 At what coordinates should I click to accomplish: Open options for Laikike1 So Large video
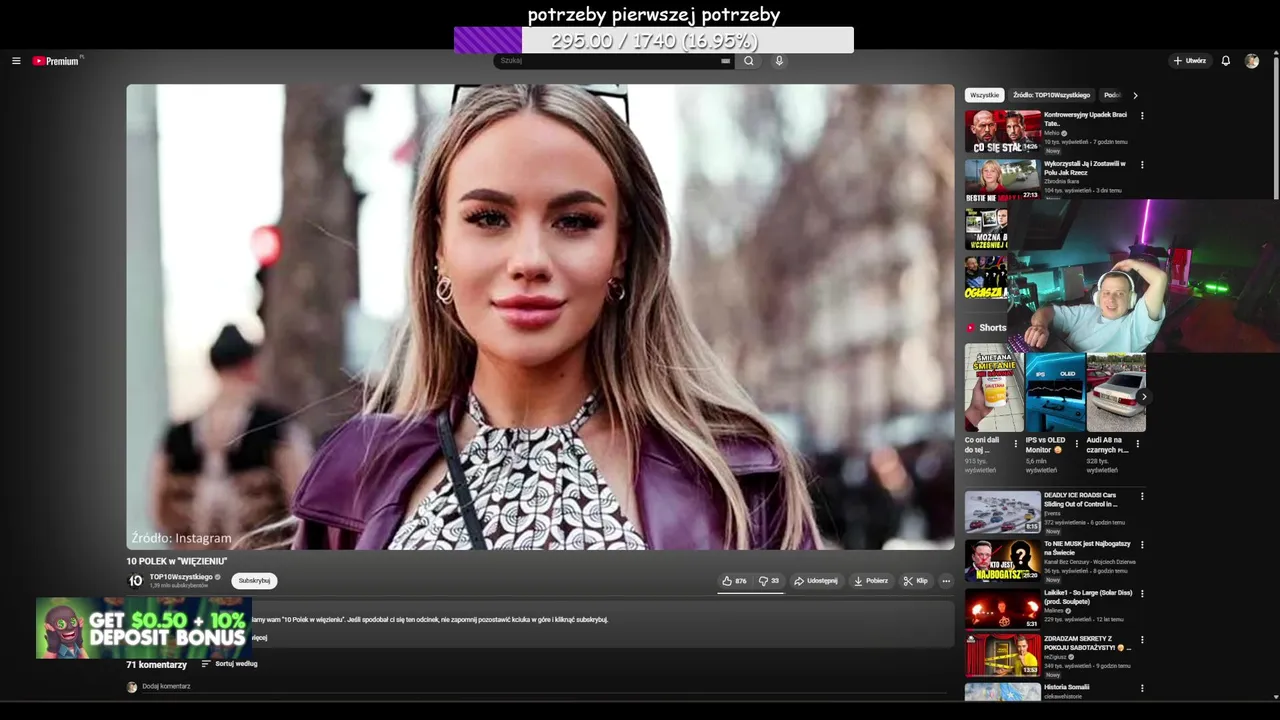[x=1142, y=593]
